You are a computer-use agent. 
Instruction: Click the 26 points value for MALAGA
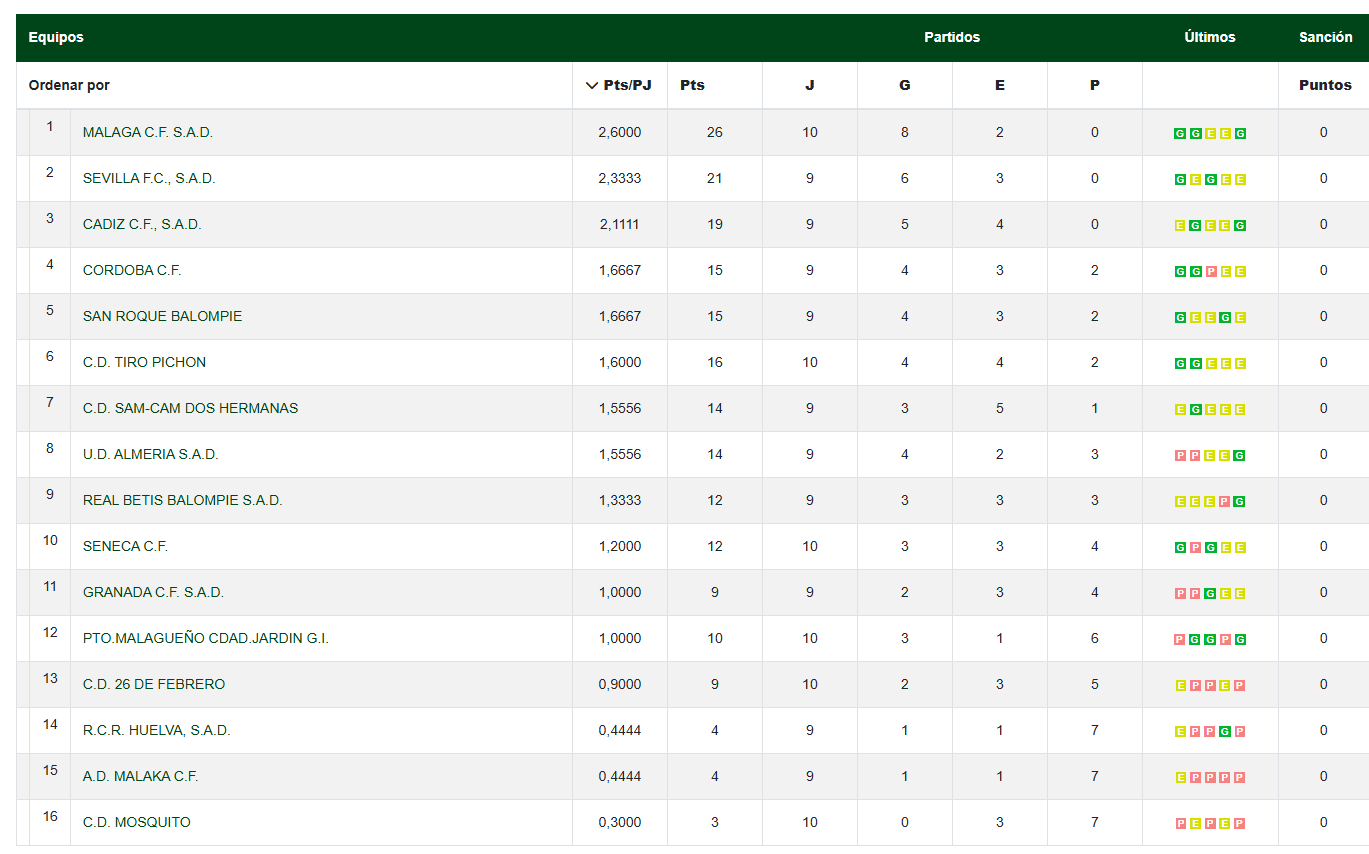coord(715,132)
